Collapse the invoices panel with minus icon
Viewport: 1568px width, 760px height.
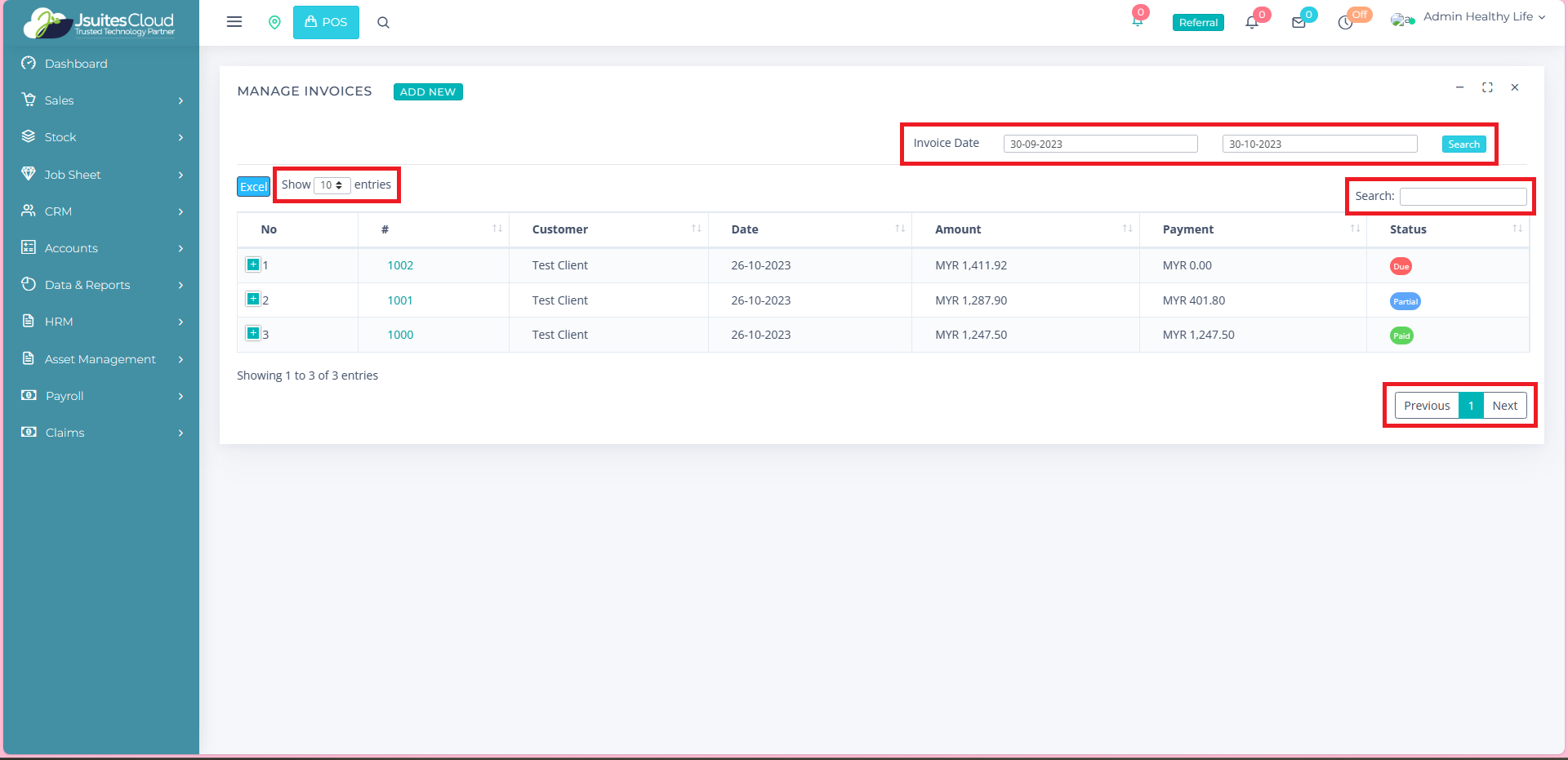coord(1459,87)
